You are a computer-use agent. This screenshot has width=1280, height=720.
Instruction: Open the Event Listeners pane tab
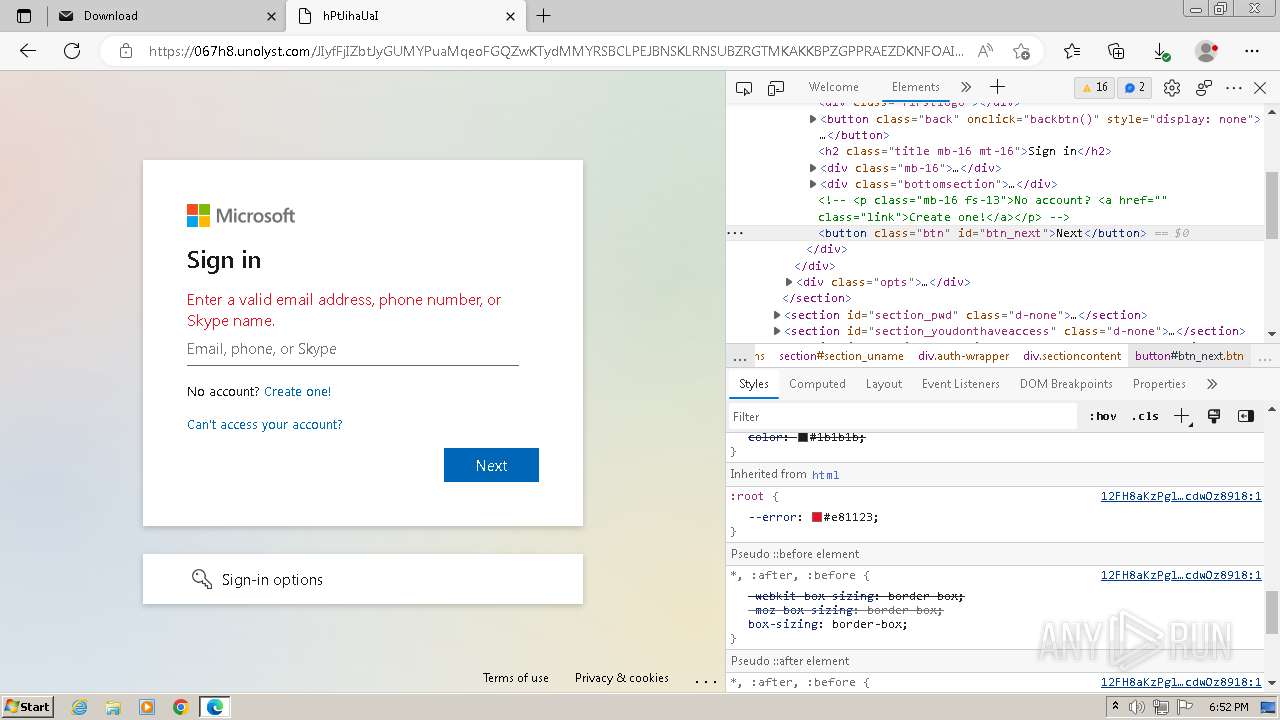[x=960, y=384]
